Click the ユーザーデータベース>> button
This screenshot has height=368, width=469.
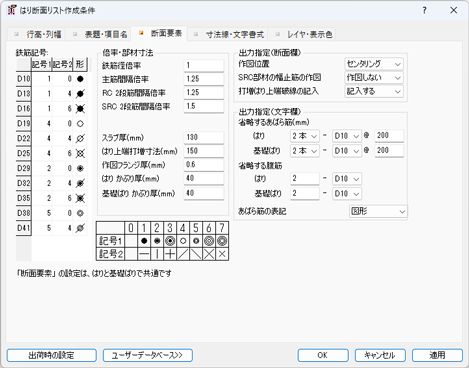pos(148,355)
